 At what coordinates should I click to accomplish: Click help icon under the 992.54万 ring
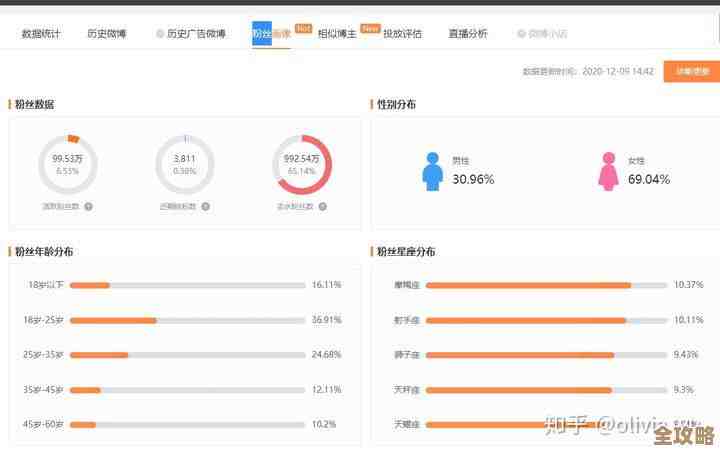tap(323, 207)
